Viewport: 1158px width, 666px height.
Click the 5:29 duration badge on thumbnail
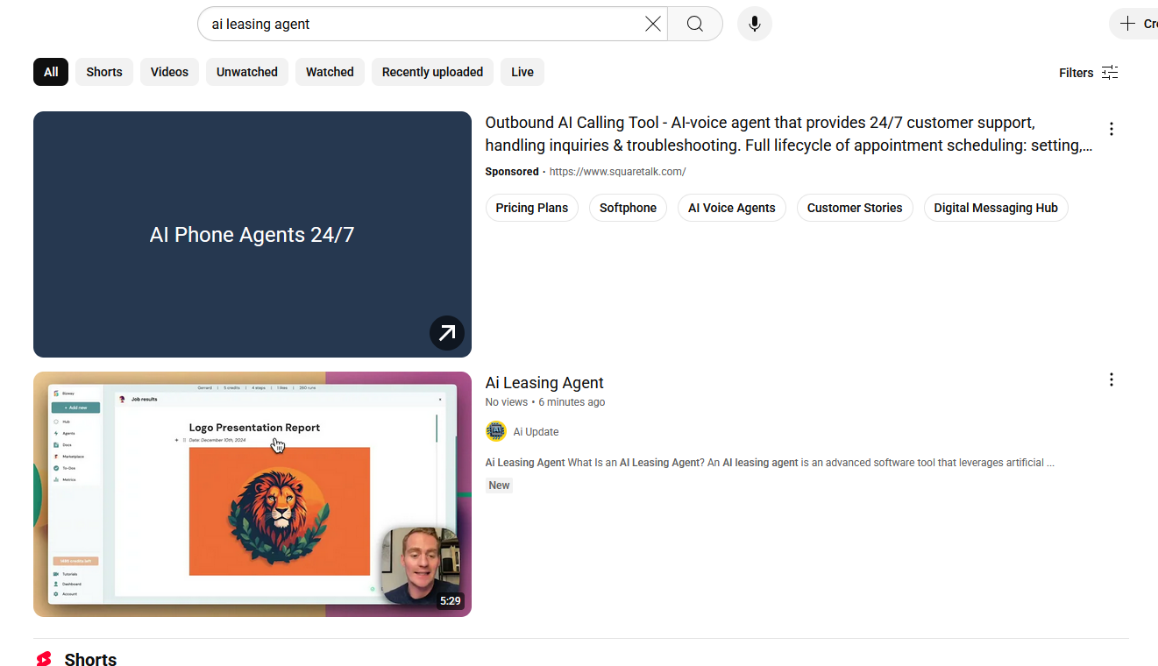[450, 601]
